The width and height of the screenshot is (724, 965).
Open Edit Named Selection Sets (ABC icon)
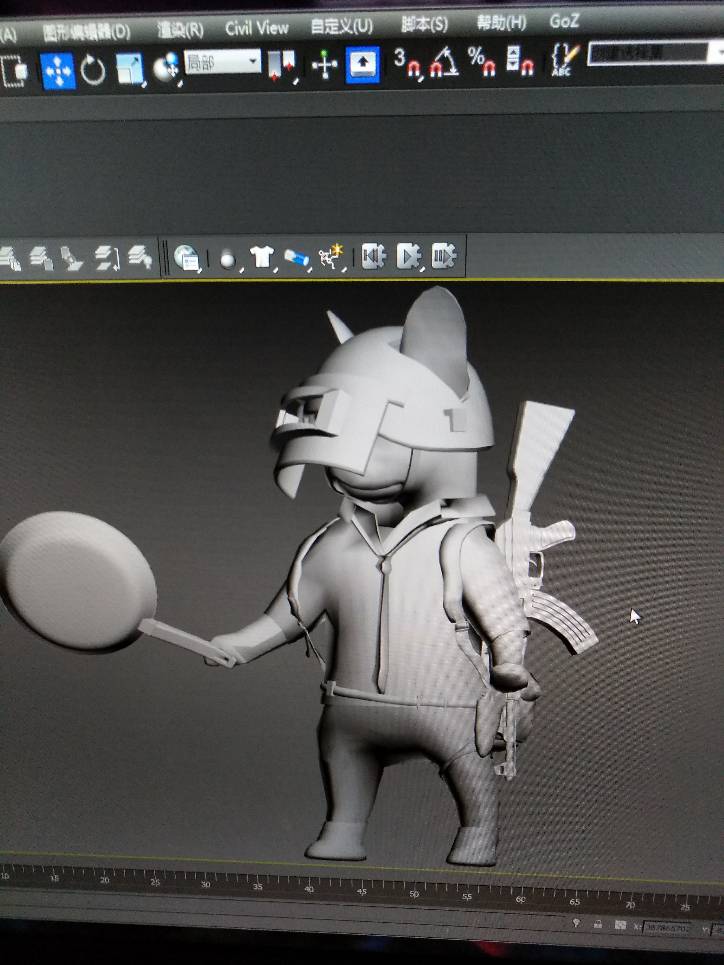(566, 58)
